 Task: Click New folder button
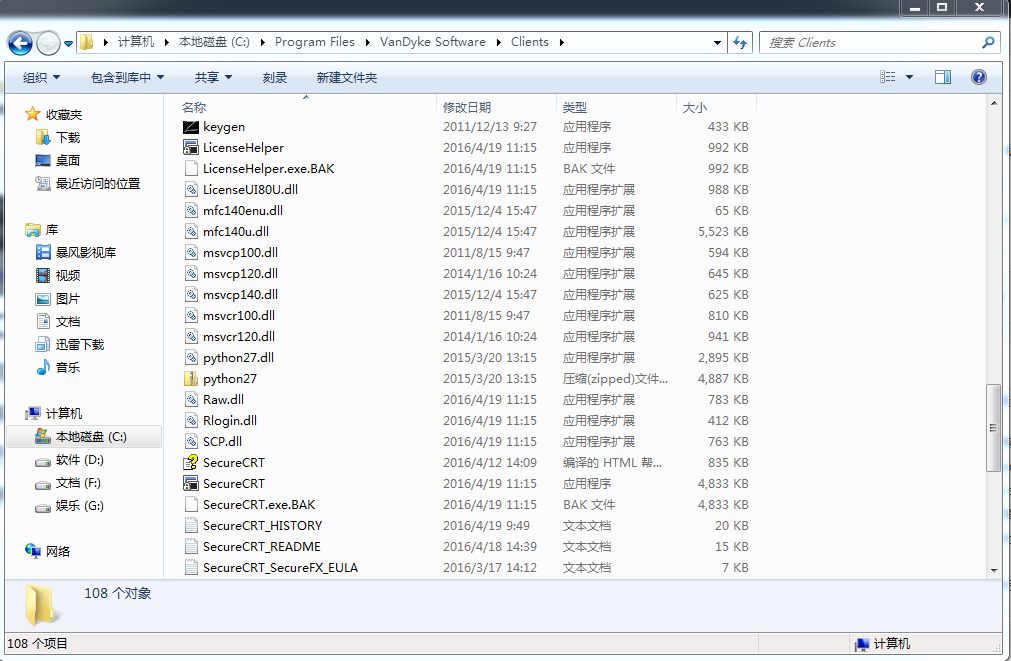347,77
